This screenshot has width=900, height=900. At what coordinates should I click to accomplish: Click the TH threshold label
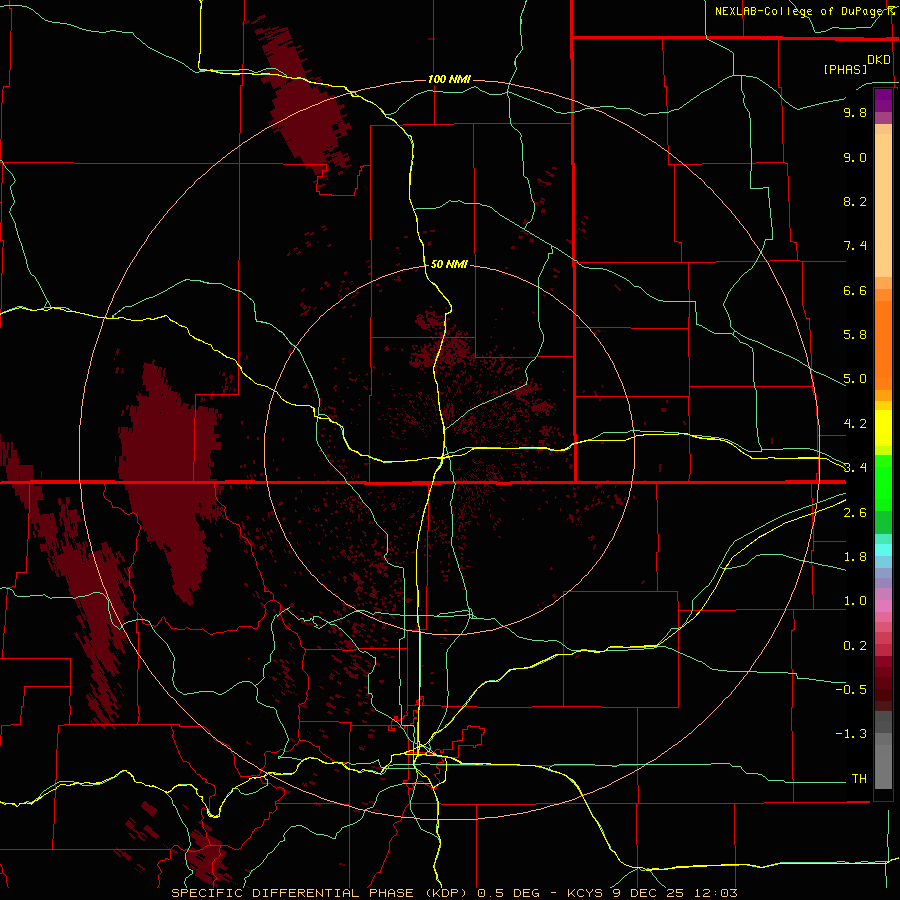(x=859, y=779)
